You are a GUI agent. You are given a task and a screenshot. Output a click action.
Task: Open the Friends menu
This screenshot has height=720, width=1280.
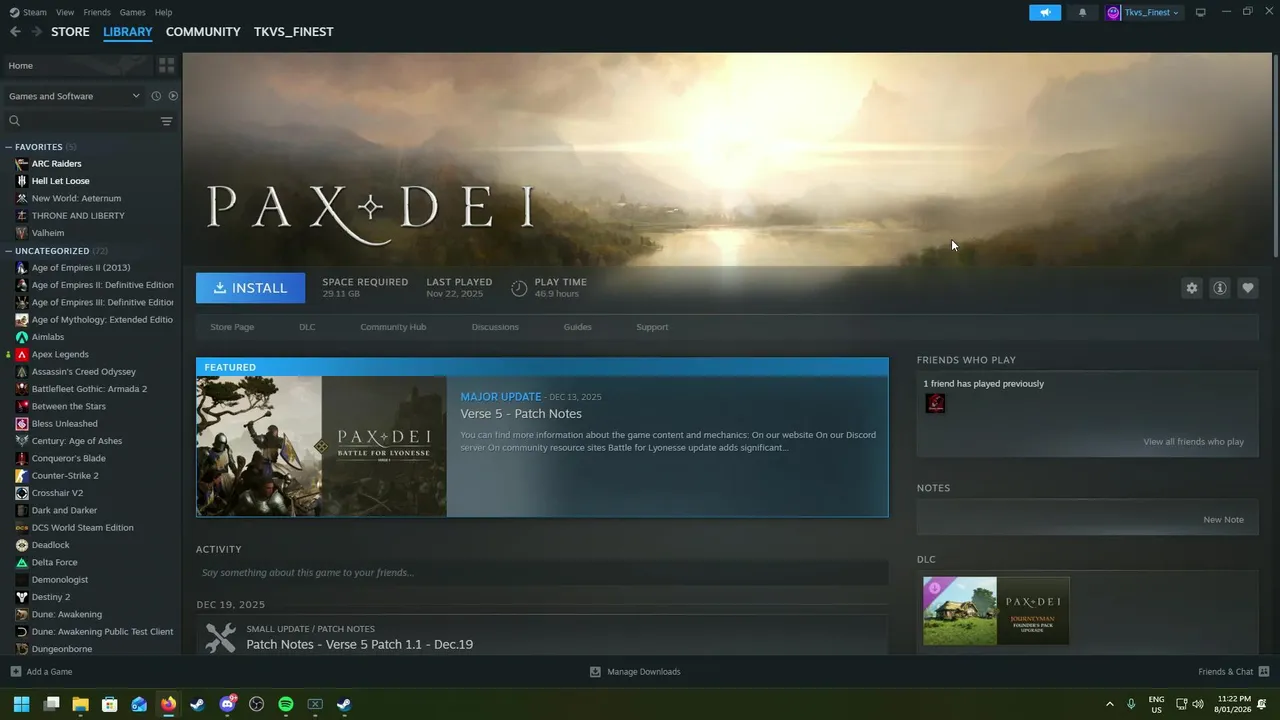tap(97, 12)
